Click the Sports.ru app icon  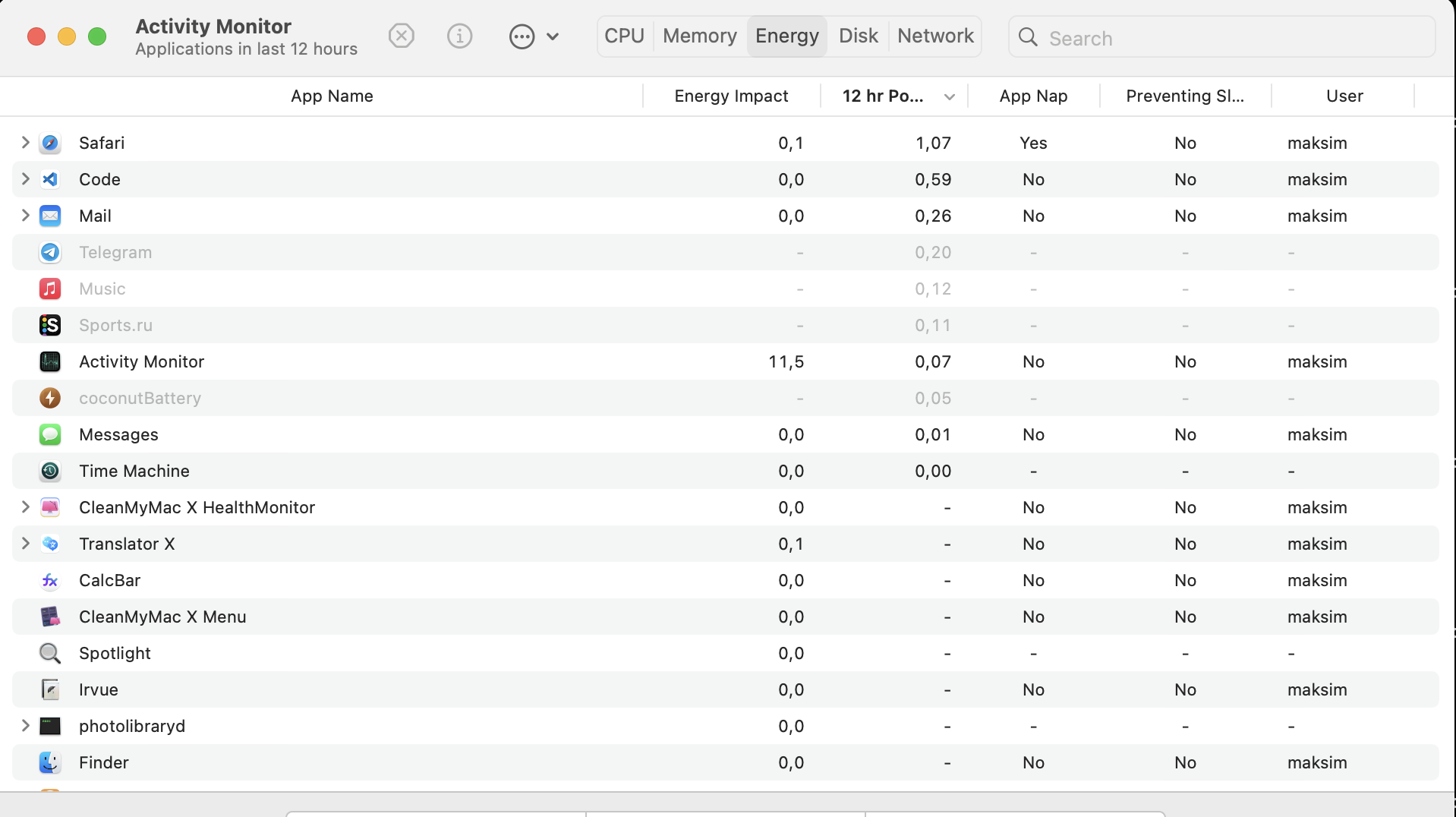50,325
